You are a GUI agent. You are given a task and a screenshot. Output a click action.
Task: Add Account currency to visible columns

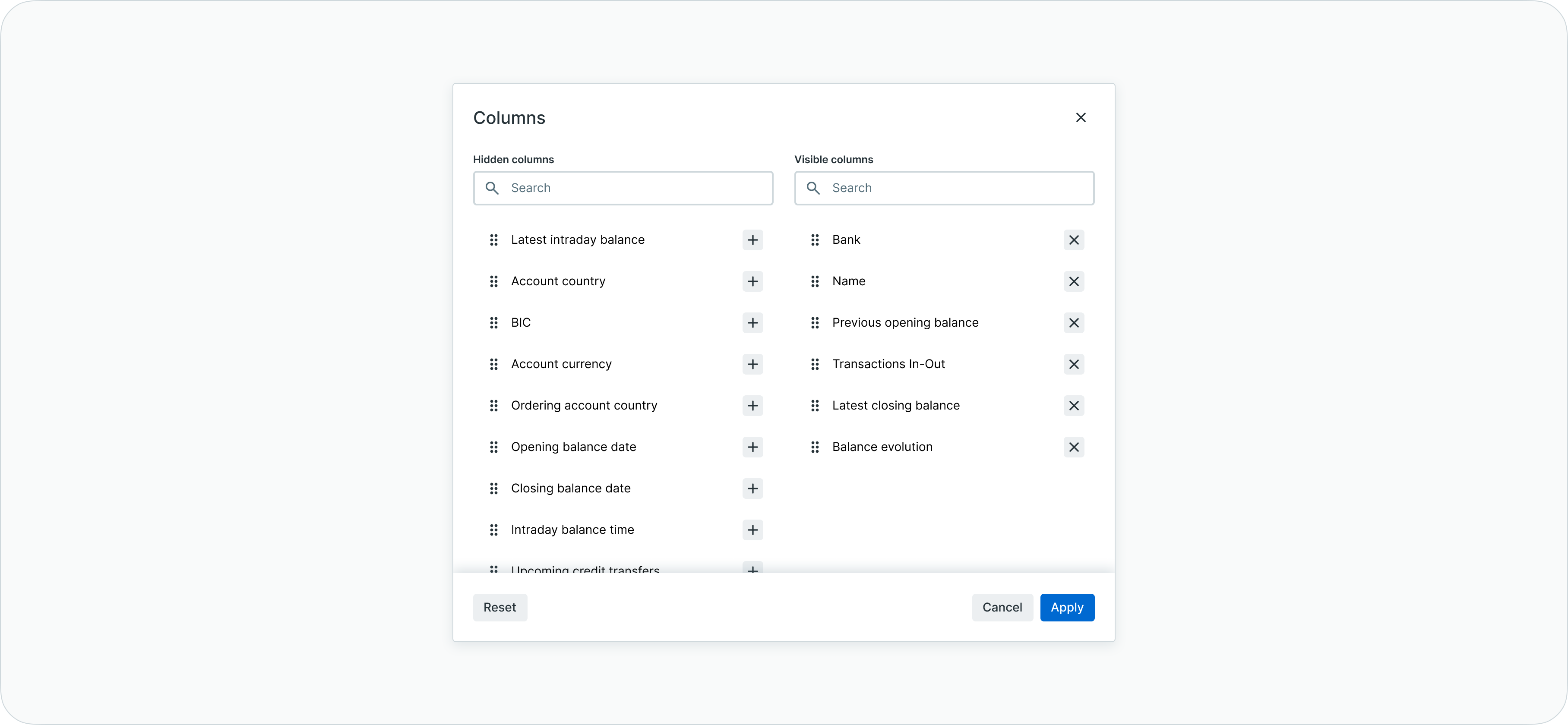point(752,364)
